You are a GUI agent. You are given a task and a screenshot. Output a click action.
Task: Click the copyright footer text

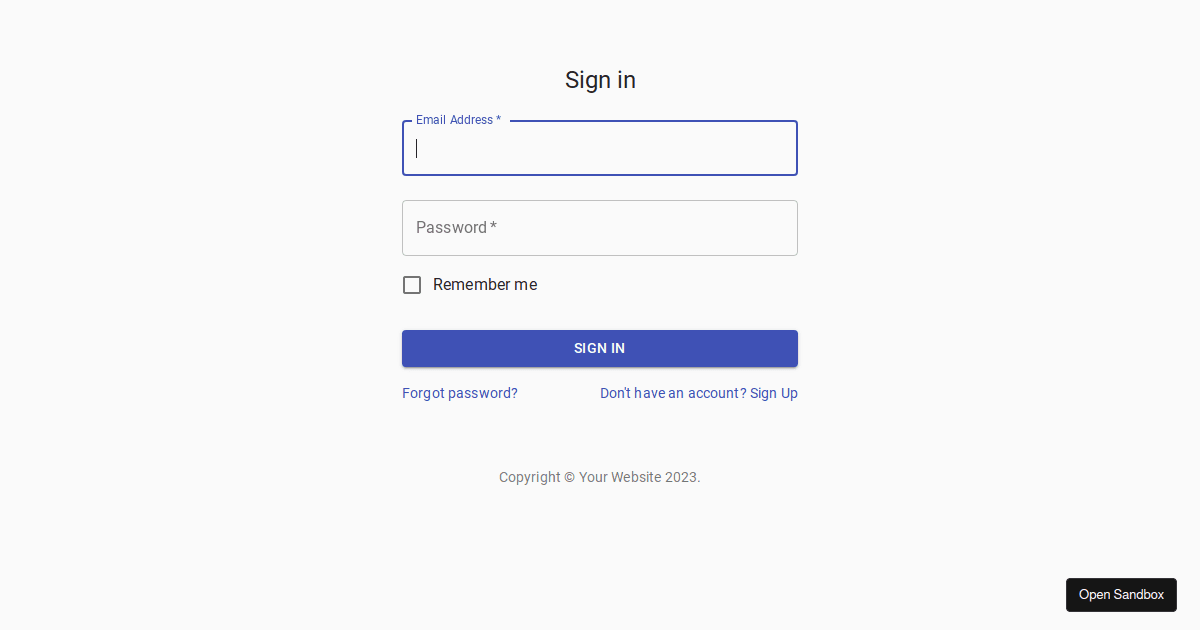tap(600, 477)
